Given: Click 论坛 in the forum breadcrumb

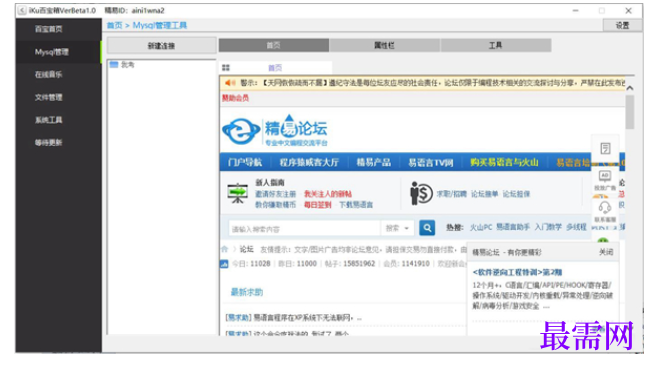Looking at the screenshot, I should 246,249.
